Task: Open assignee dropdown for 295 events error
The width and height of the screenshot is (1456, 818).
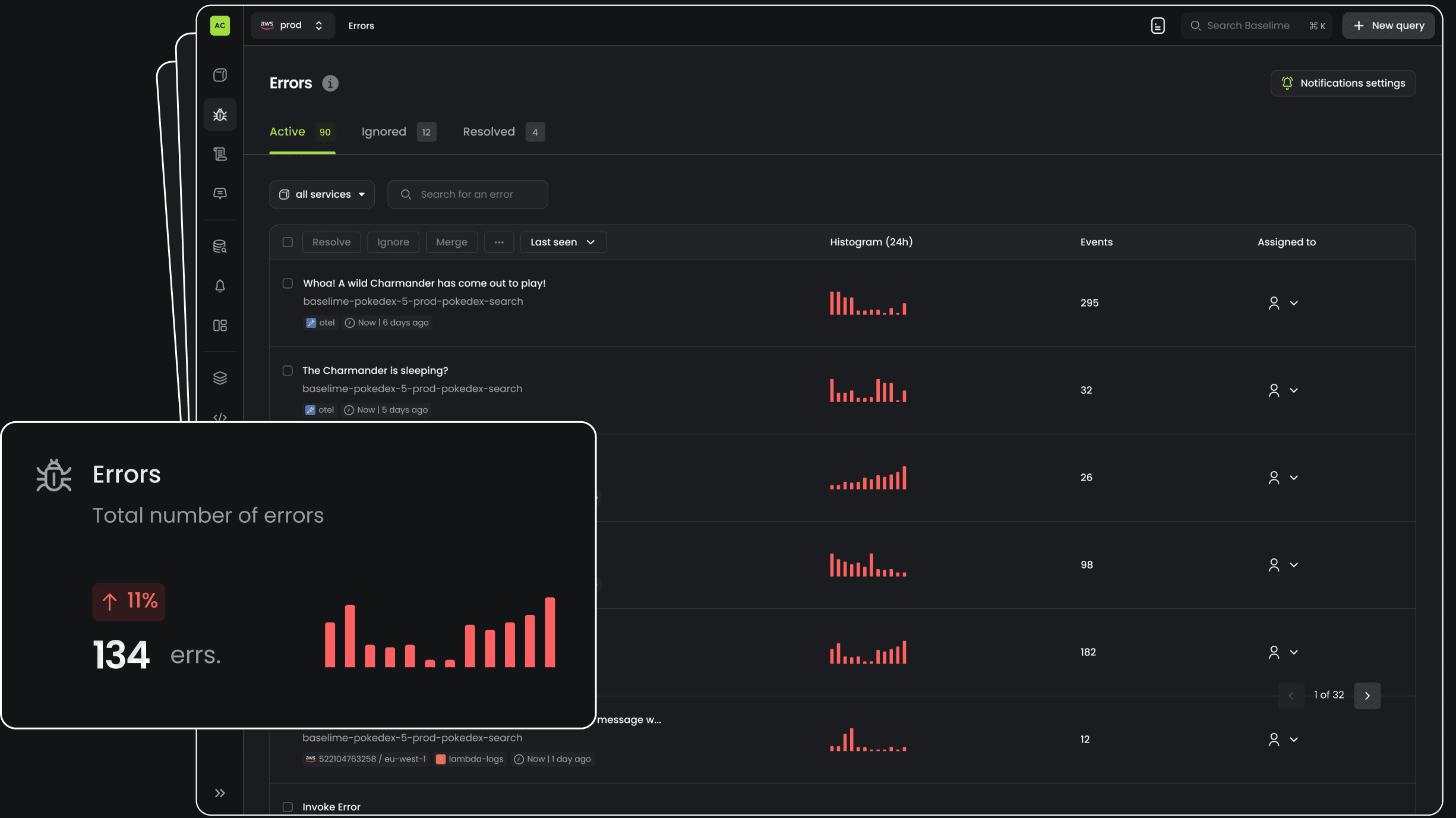Action: click(x=1283, y=303)
